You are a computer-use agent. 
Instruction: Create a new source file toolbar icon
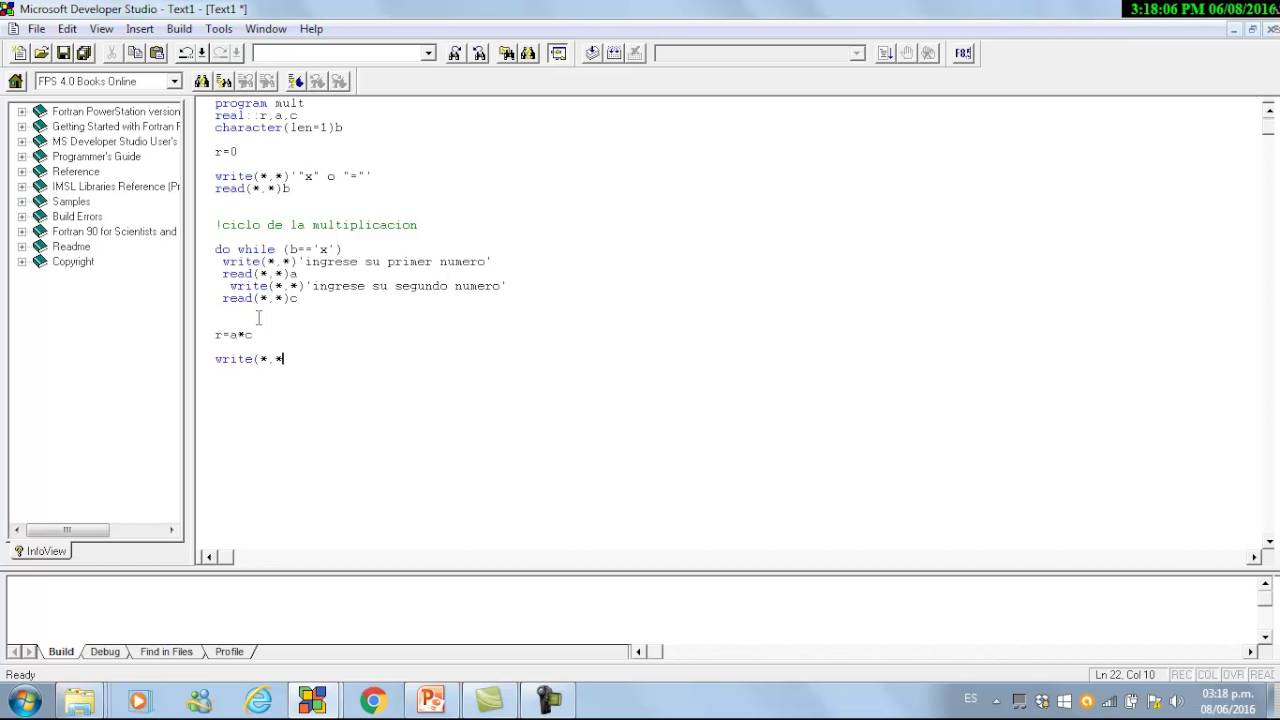click(x=20, y=53)
